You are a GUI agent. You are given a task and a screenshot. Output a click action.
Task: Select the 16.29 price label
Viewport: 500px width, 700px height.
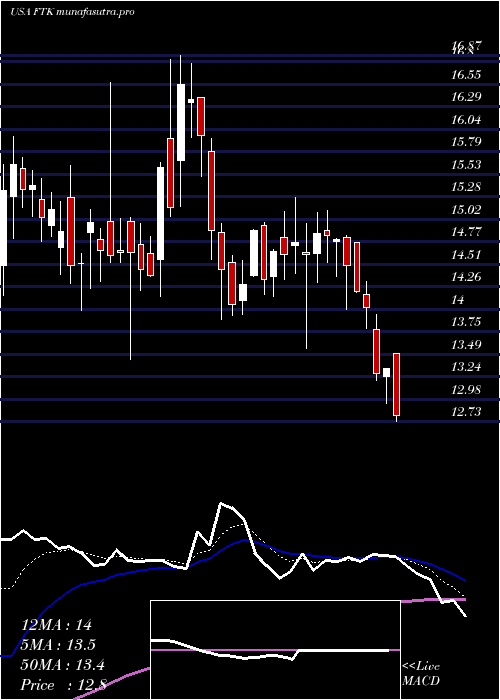coord(466,97)
